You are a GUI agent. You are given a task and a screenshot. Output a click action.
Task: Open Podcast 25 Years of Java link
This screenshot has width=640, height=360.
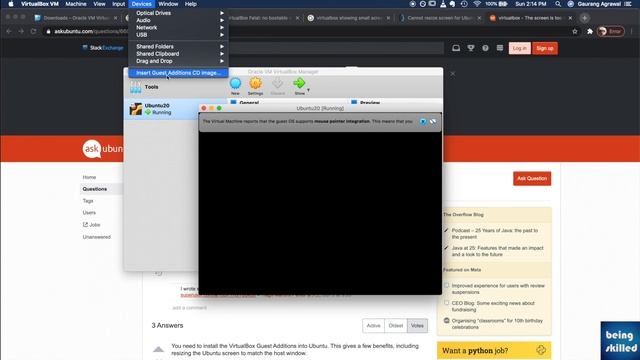[x=495, y=233]
